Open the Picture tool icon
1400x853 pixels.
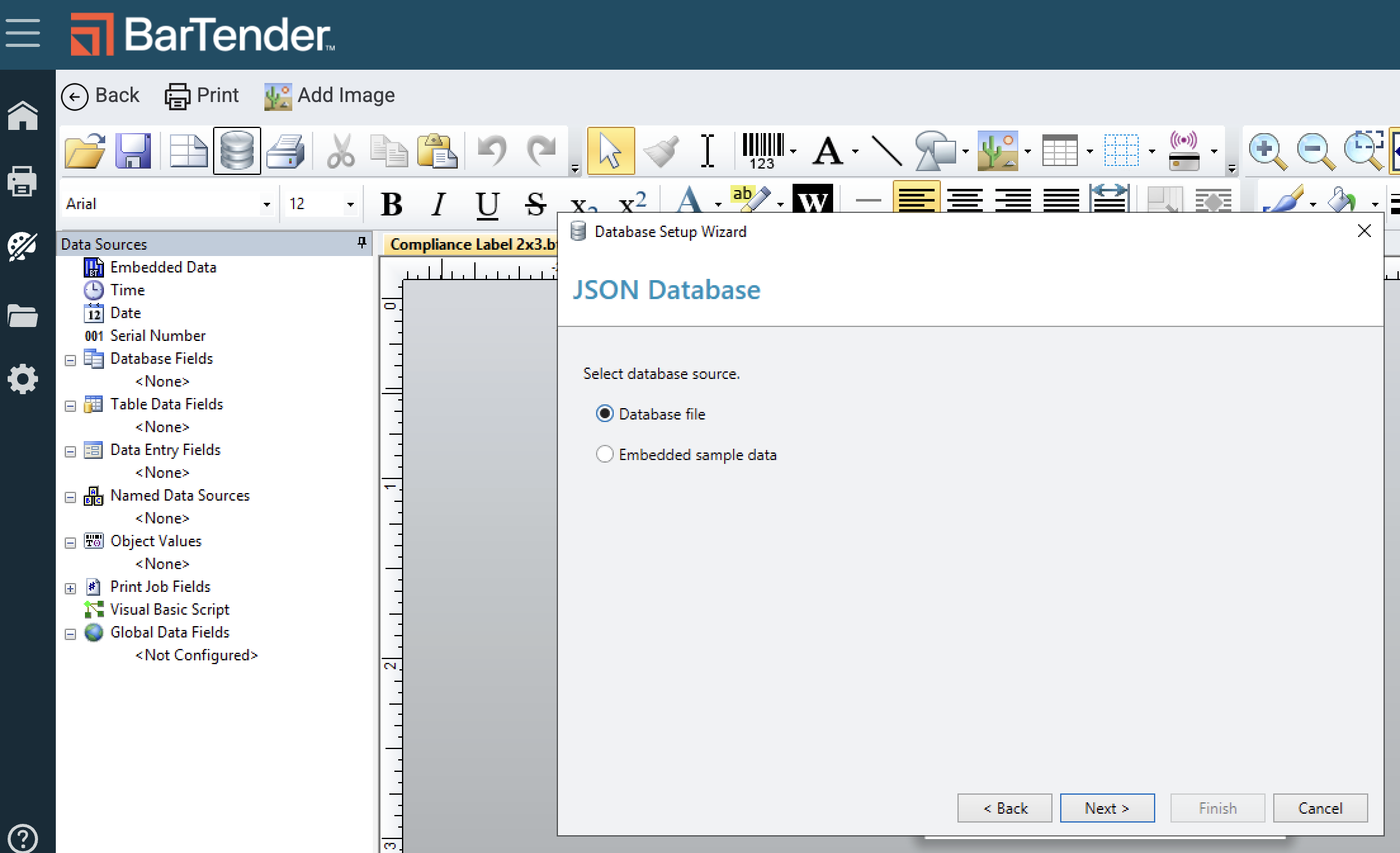[x=997, y=151]
